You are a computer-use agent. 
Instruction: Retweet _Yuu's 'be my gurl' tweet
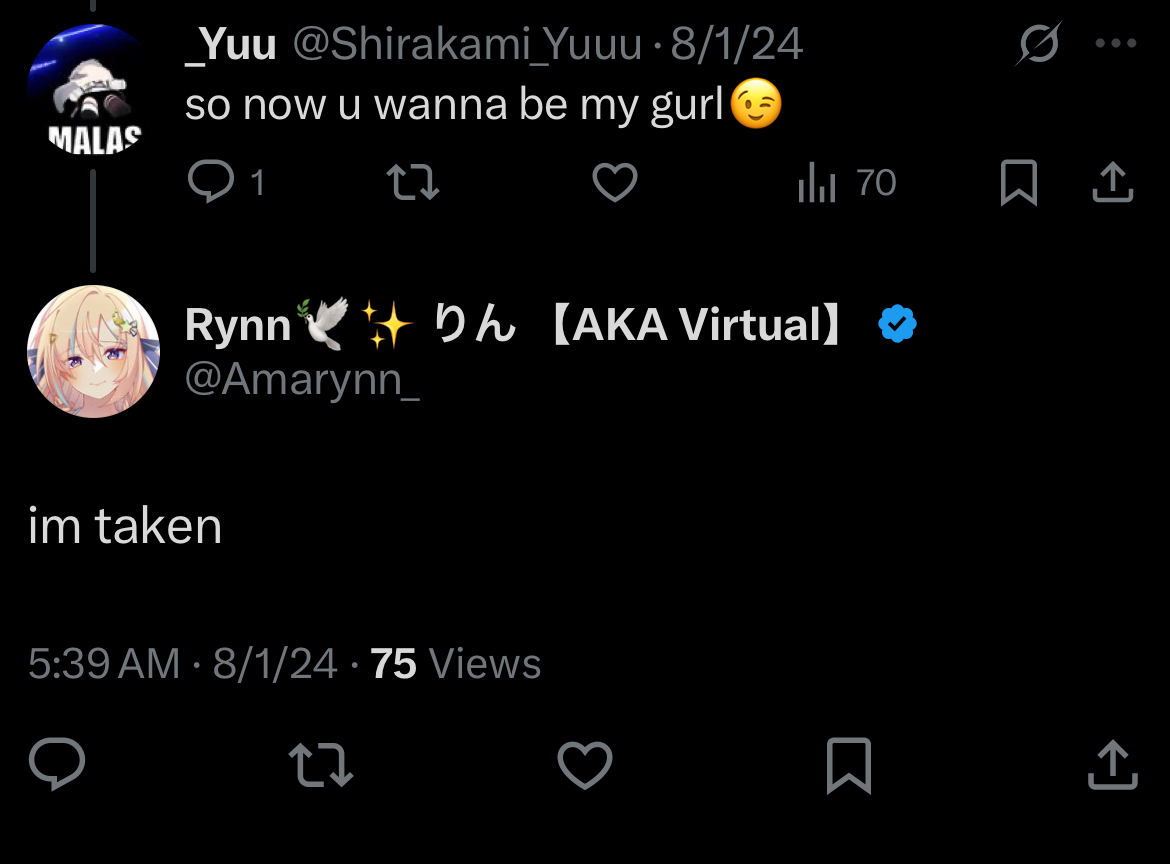click(412, 183)
